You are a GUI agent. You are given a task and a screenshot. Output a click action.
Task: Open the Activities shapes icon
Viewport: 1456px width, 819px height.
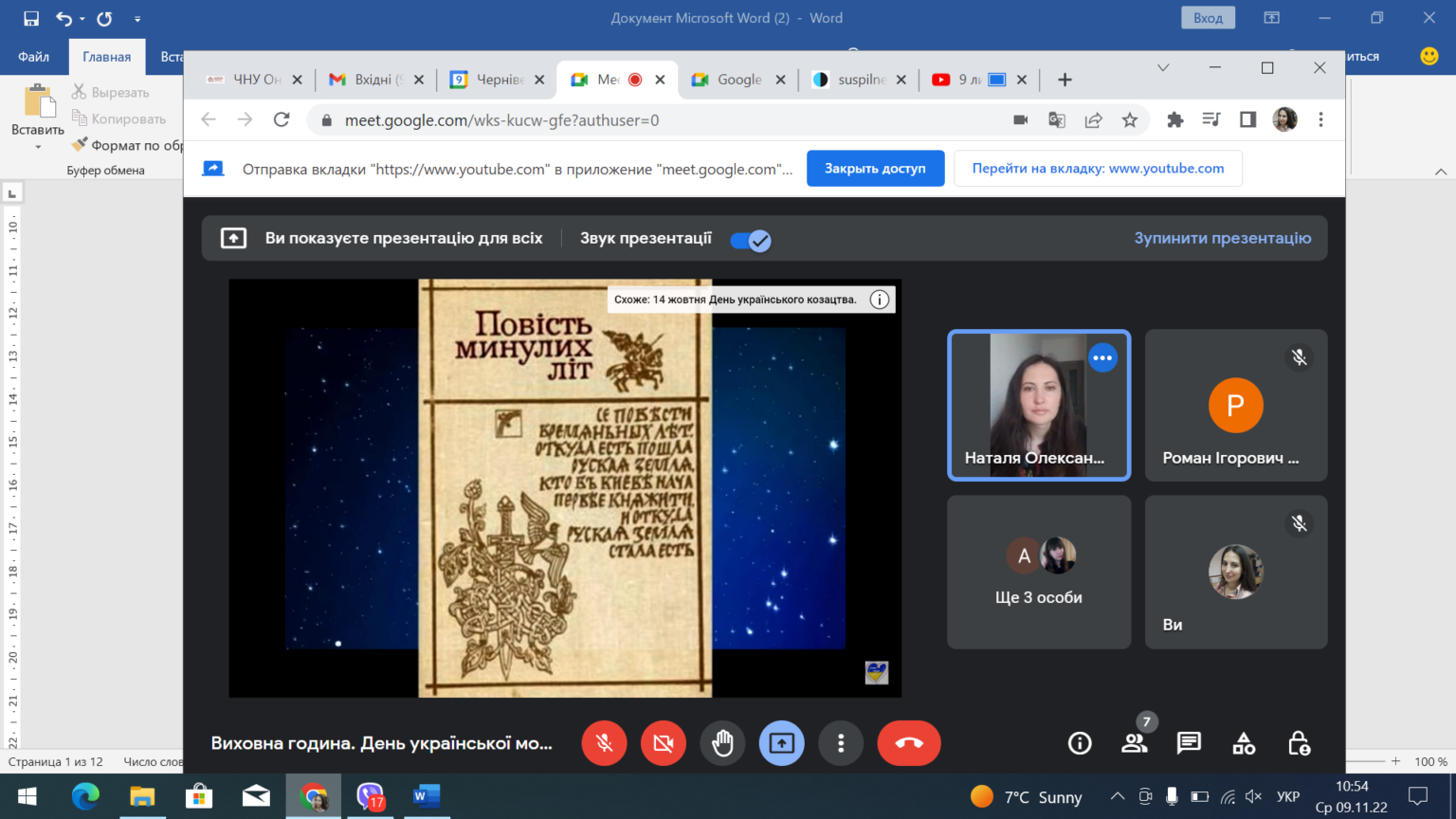tap(1244, 743)
